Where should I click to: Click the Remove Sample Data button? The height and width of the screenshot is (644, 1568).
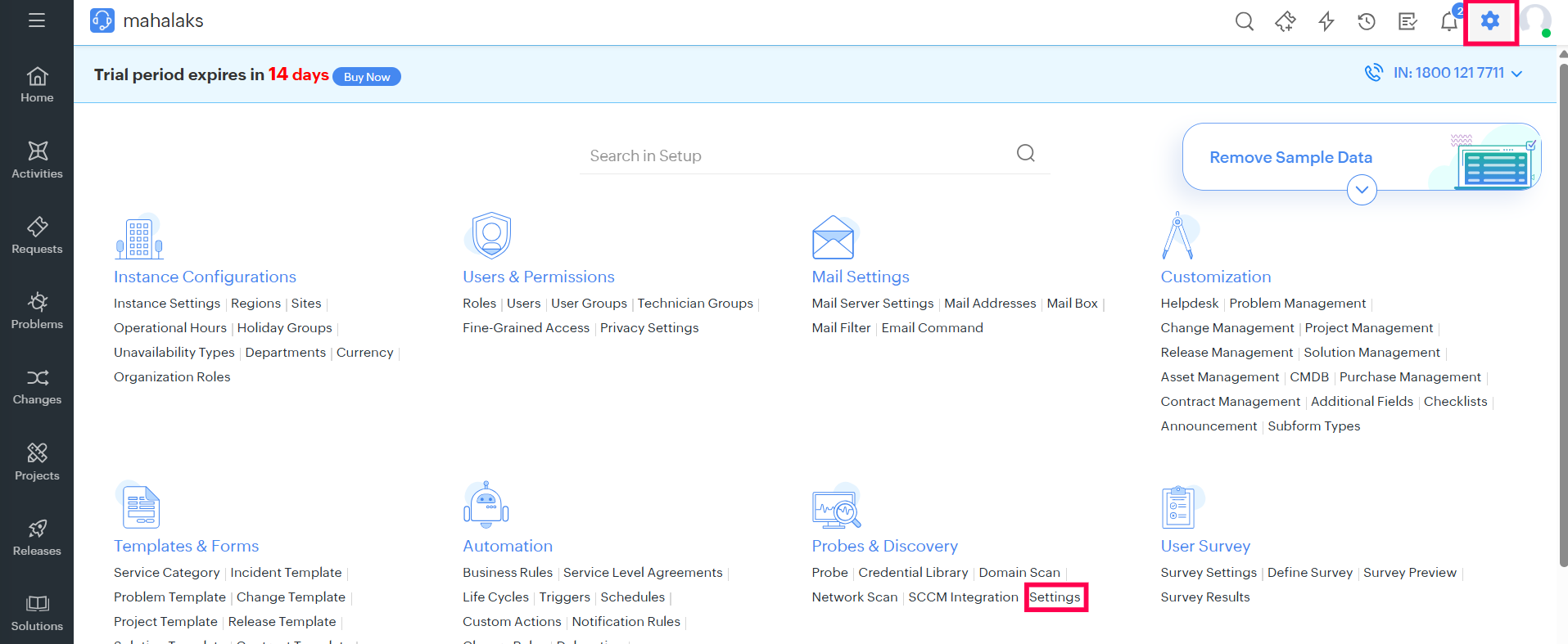[x=1290, y=157]
